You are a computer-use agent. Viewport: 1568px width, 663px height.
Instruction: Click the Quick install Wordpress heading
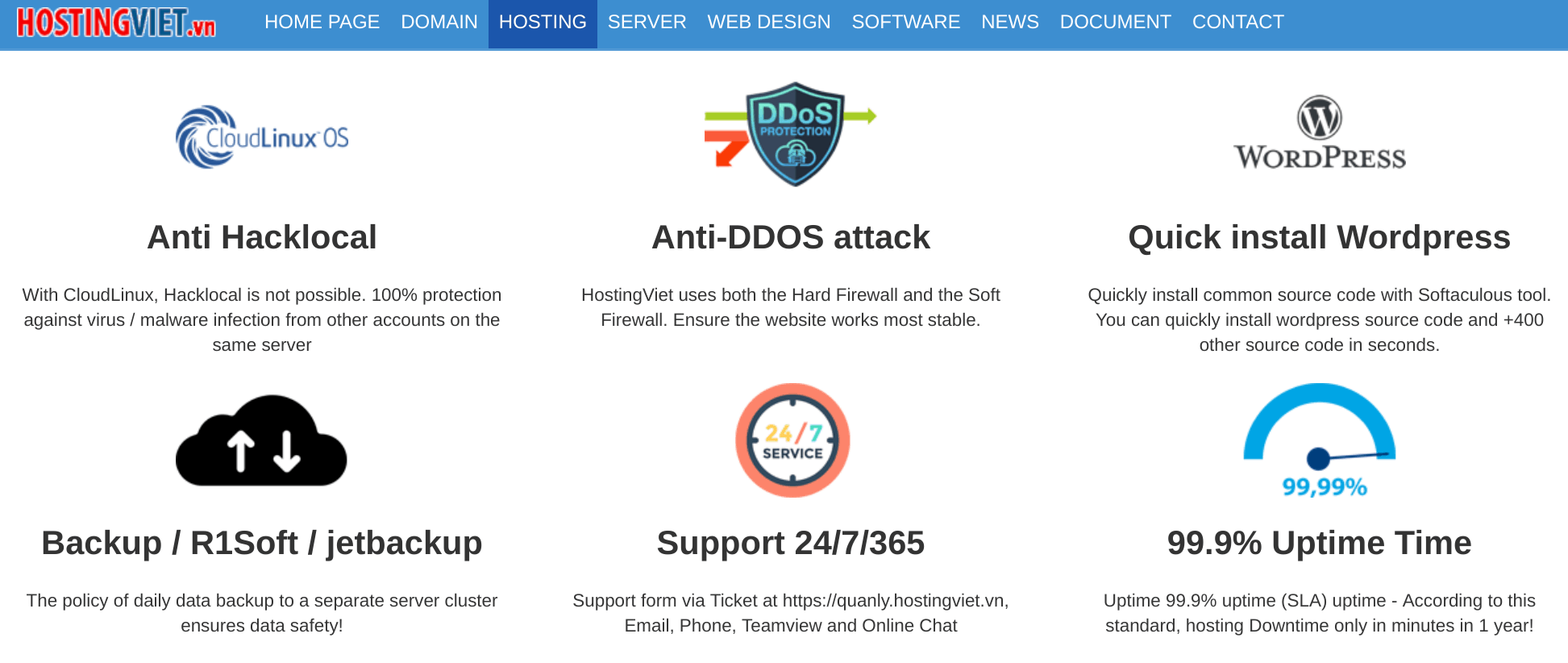click(1320, 237)
